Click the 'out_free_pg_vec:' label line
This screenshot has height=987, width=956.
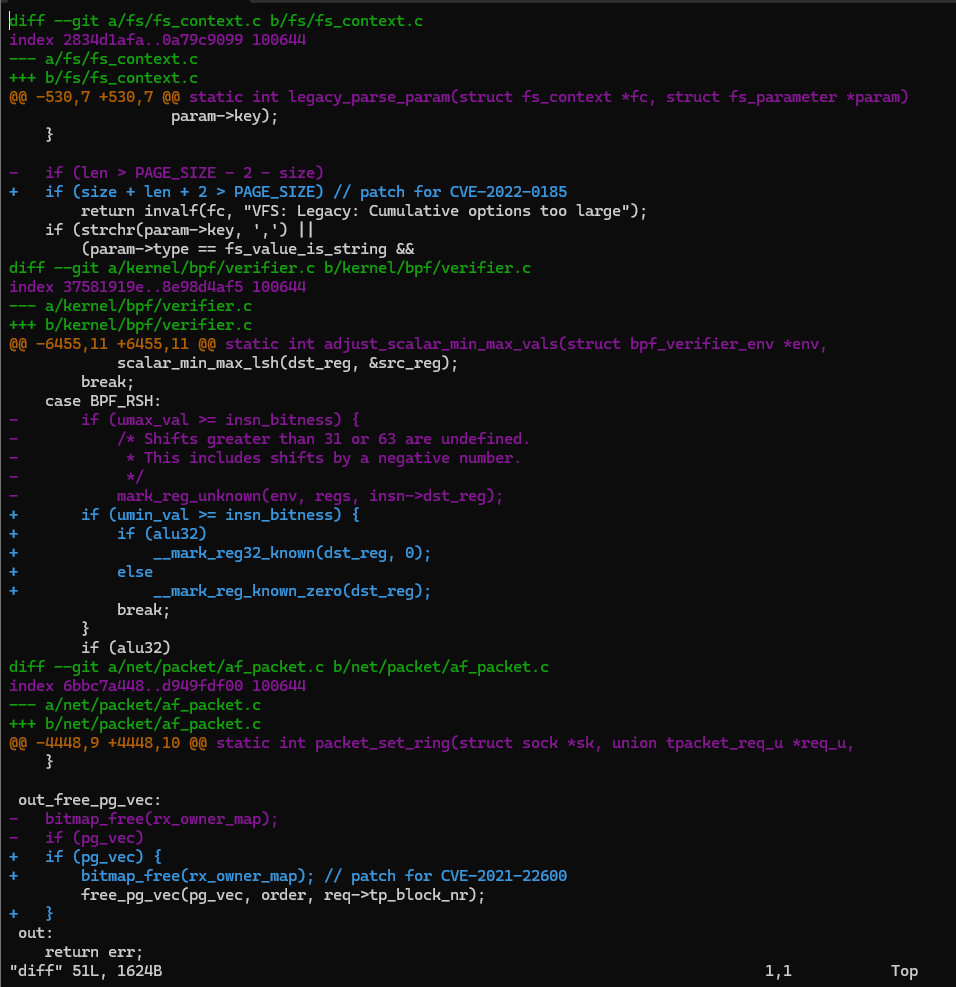89,799
